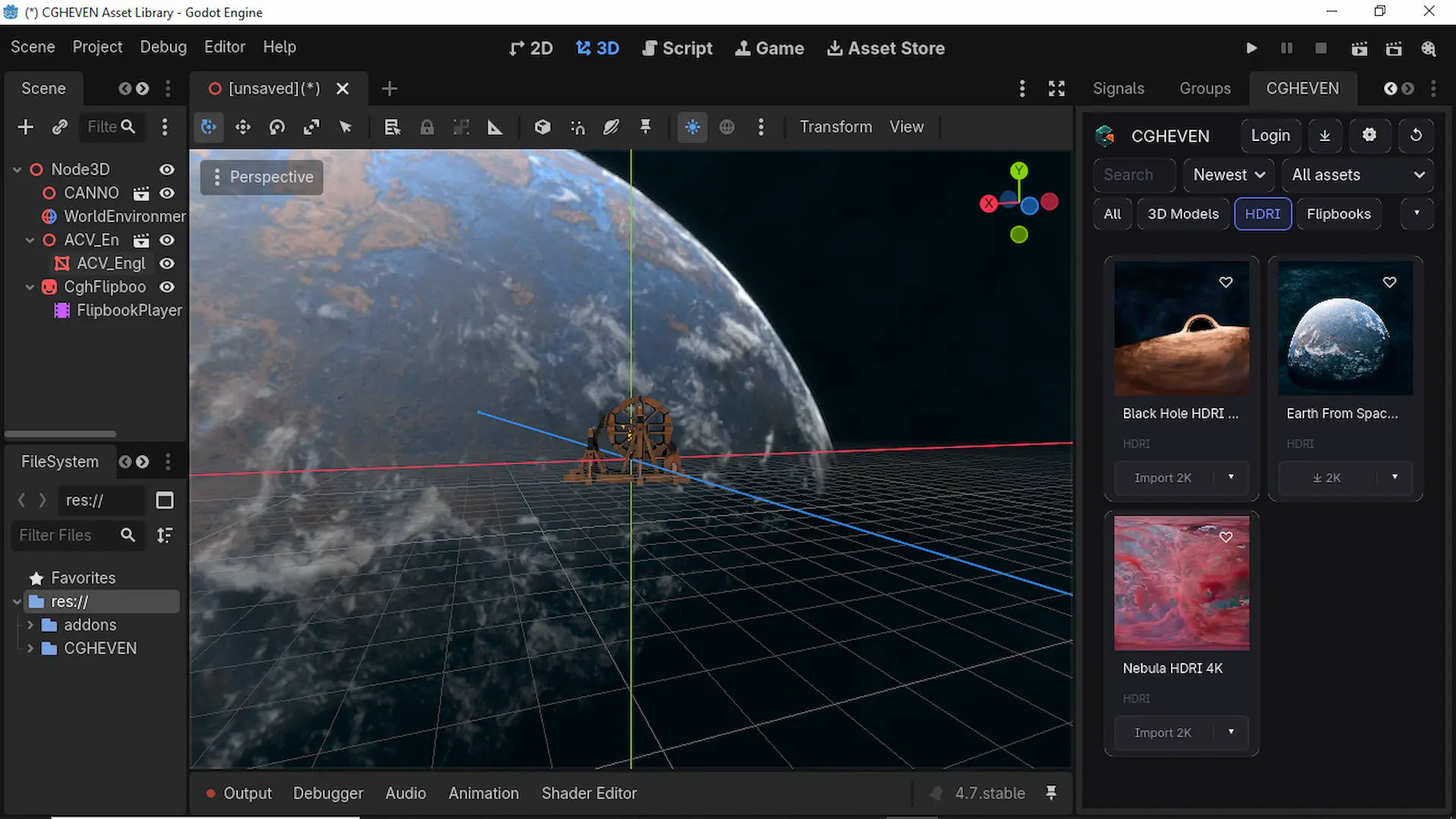Expand the addons folder
Viewport: 1456px width, 819px height.
(x=30, y=626)
